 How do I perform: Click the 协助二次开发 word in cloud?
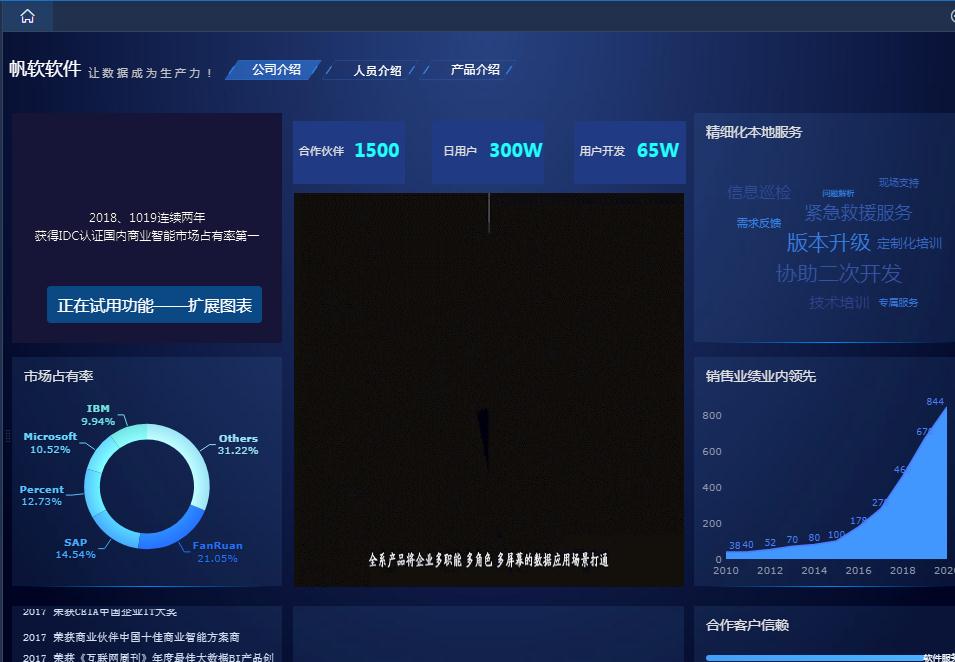838,273
